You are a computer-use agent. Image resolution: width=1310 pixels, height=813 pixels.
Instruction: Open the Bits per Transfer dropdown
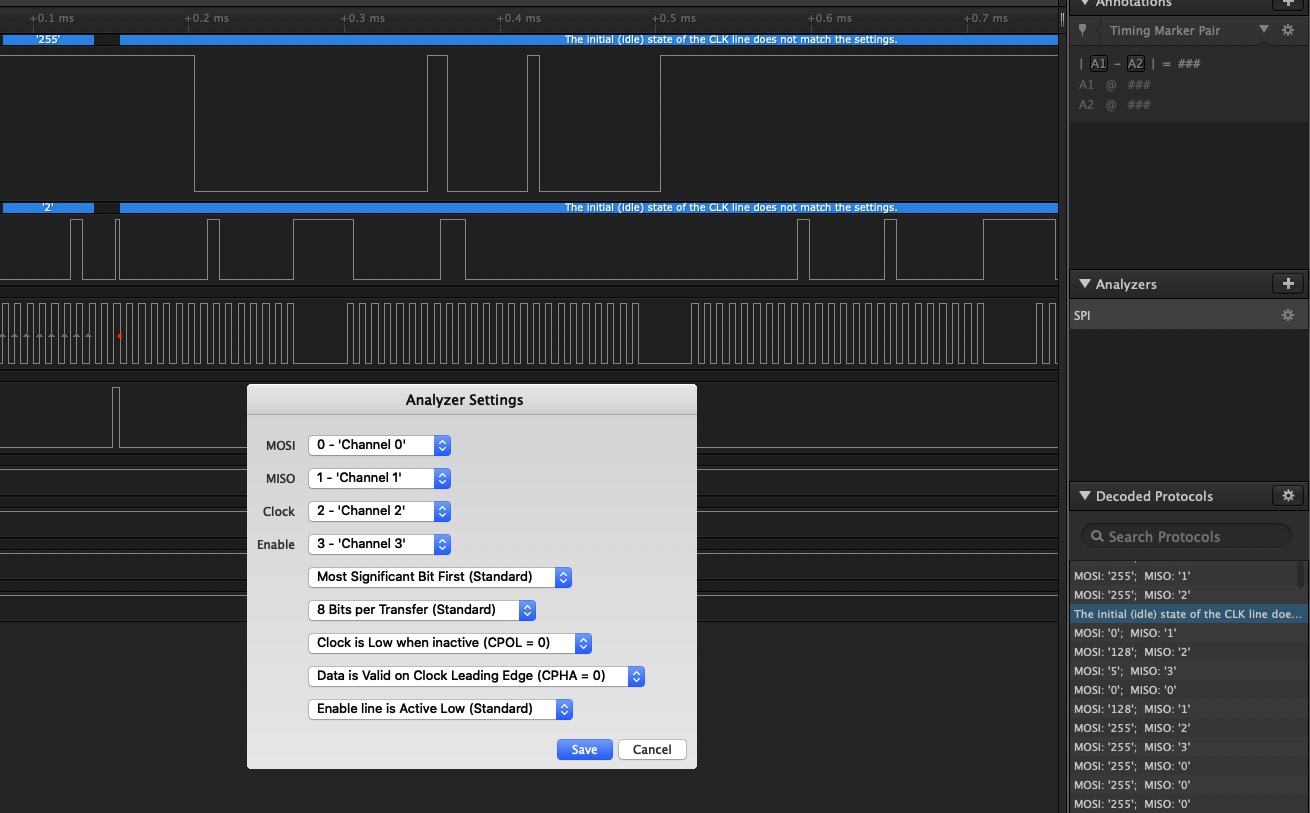[422, 610]
